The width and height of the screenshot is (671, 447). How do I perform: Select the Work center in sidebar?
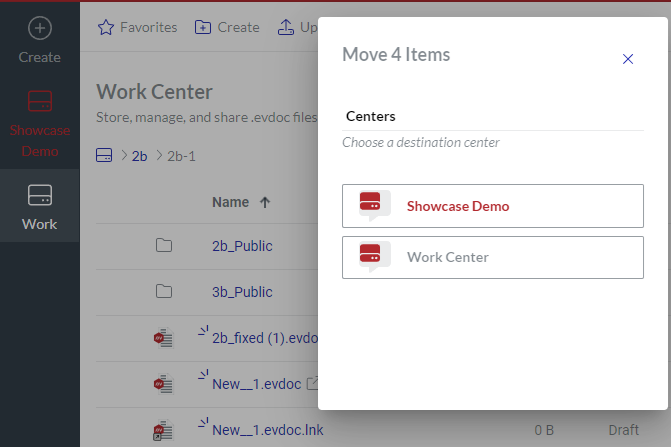point(40,207)
